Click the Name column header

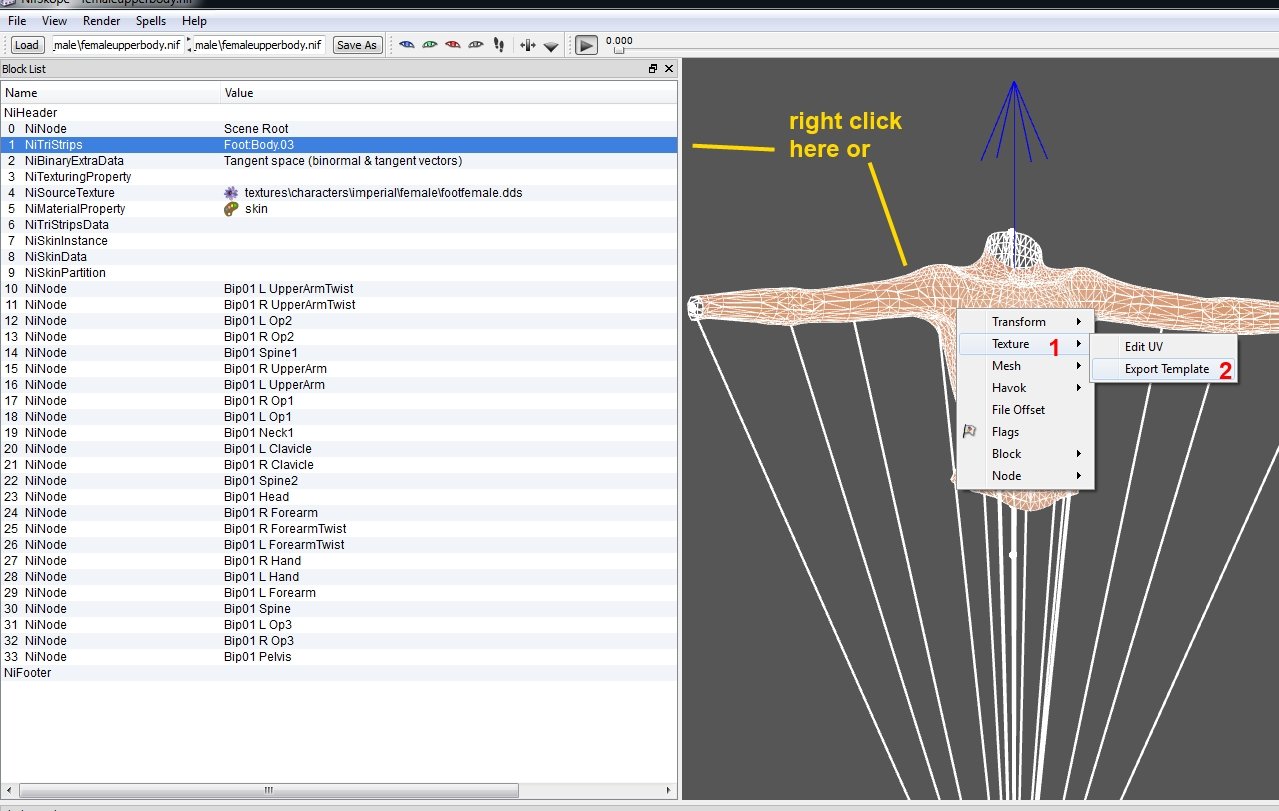coord(110,93)
